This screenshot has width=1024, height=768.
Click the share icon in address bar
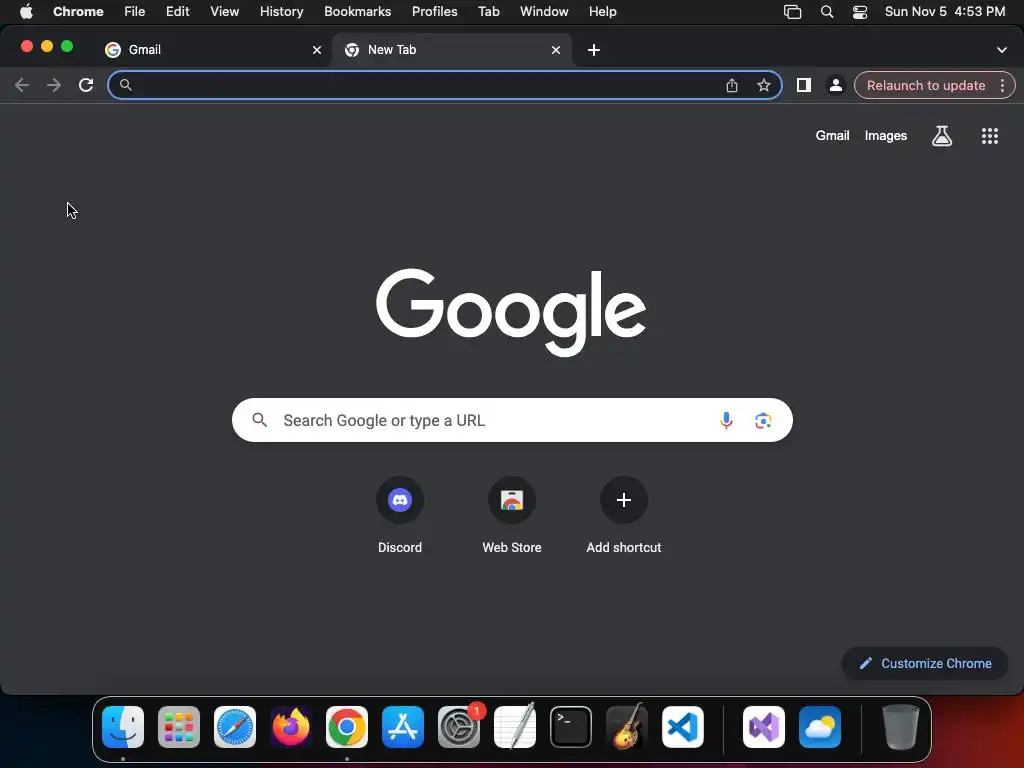(731, 86)
